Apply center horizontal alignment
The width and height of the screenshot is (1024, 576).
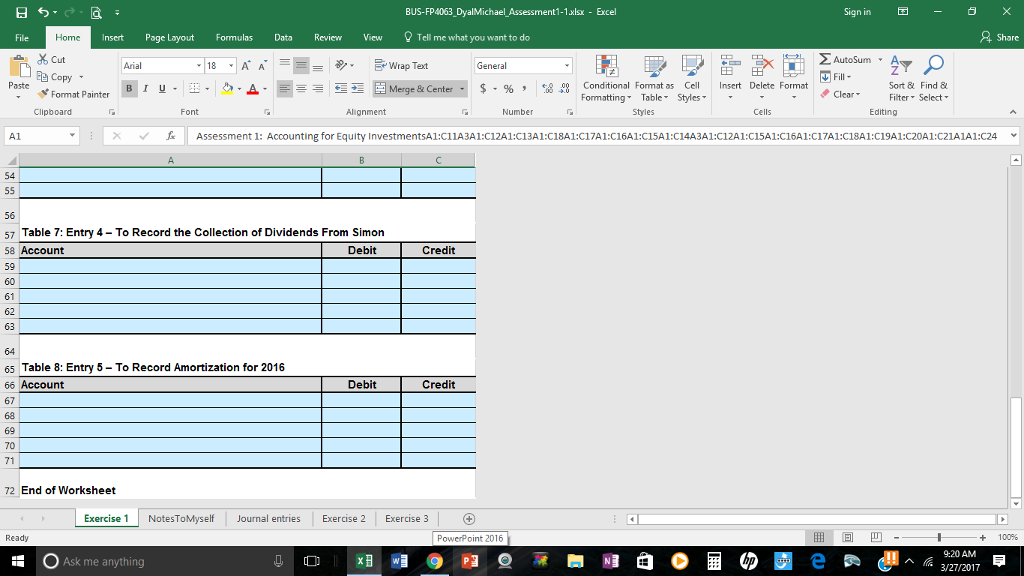[x=301, y=88]
